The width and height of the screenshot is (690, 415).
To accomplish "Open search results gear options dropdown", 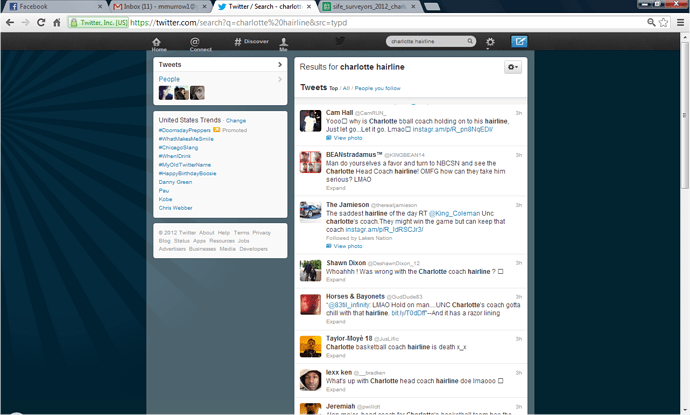I will coord(513,67).
